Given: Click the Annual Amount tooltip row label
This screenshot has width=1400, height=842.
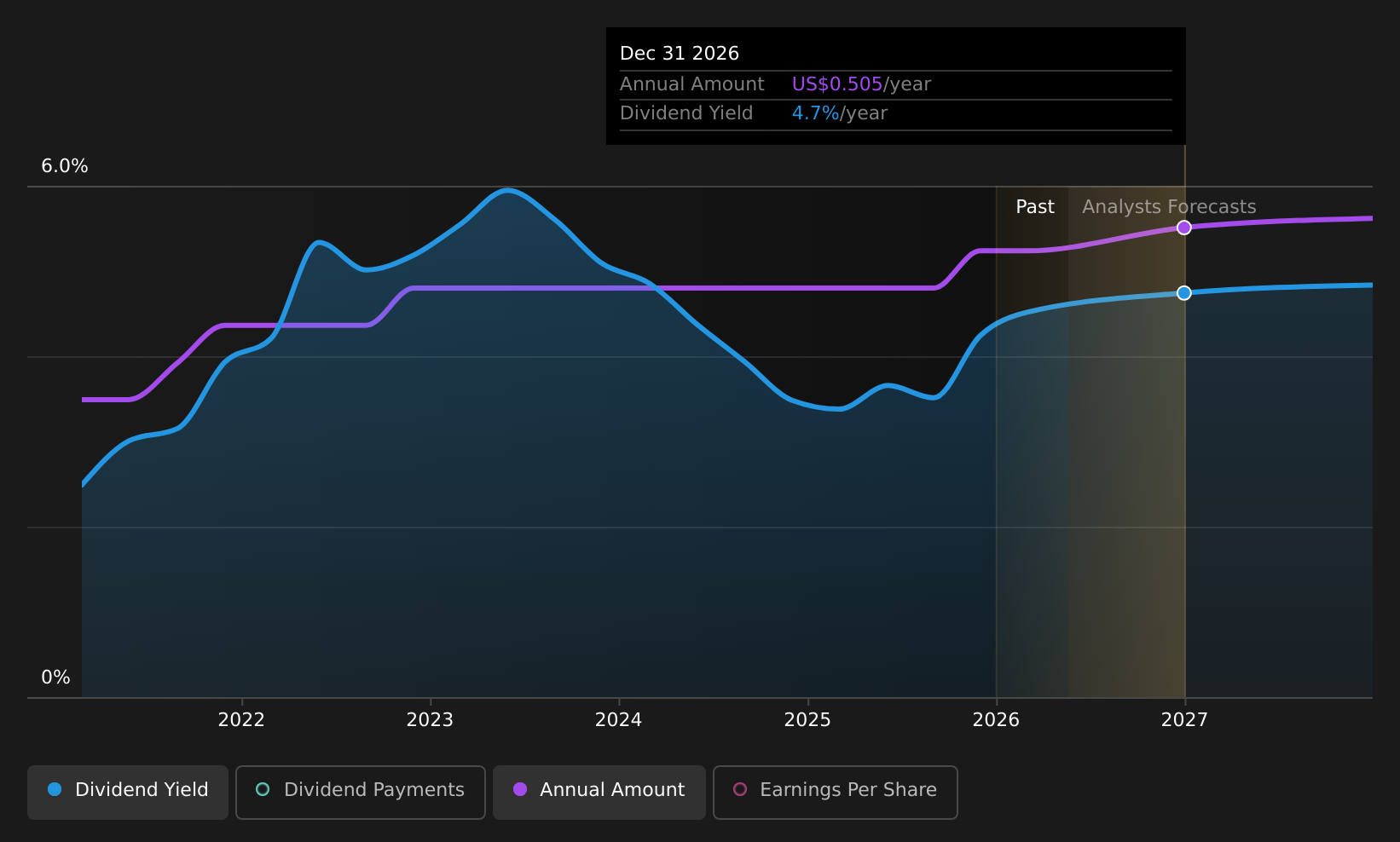Looking at the screenshot, I should 692,84.
